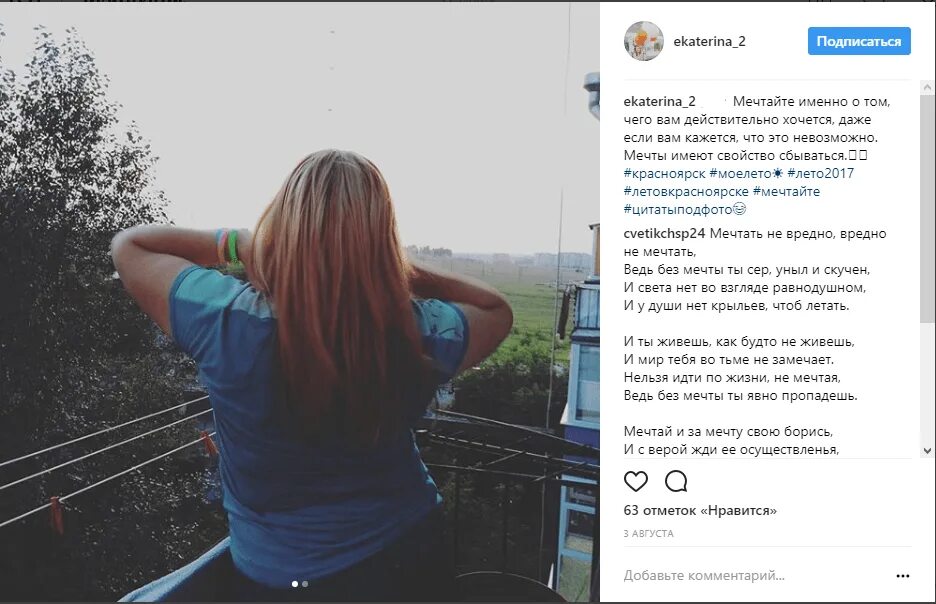The image size is (936, 604).
Task: Open ekaterina_2 profile avatar
Action: (644, 41)
